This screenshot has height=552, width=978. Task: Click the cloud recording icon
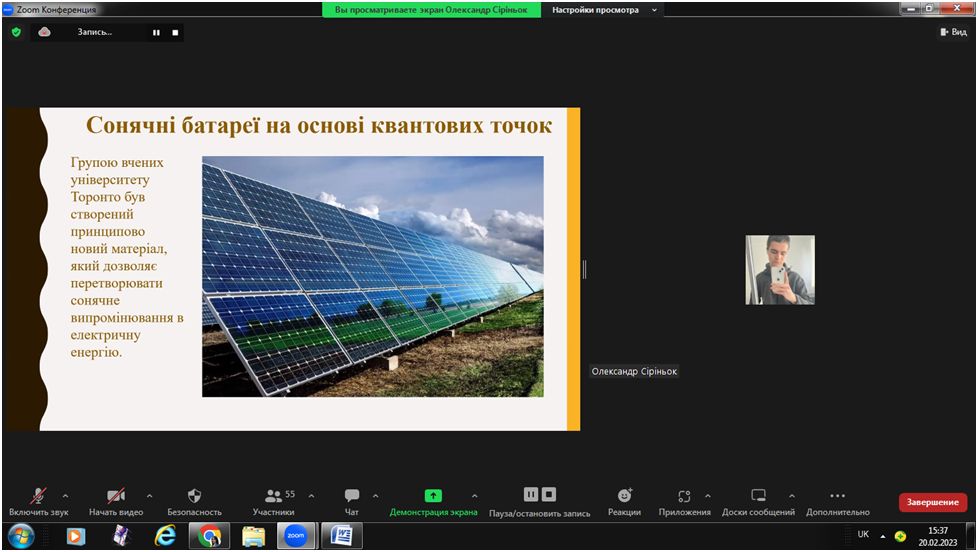pos(44,32)
